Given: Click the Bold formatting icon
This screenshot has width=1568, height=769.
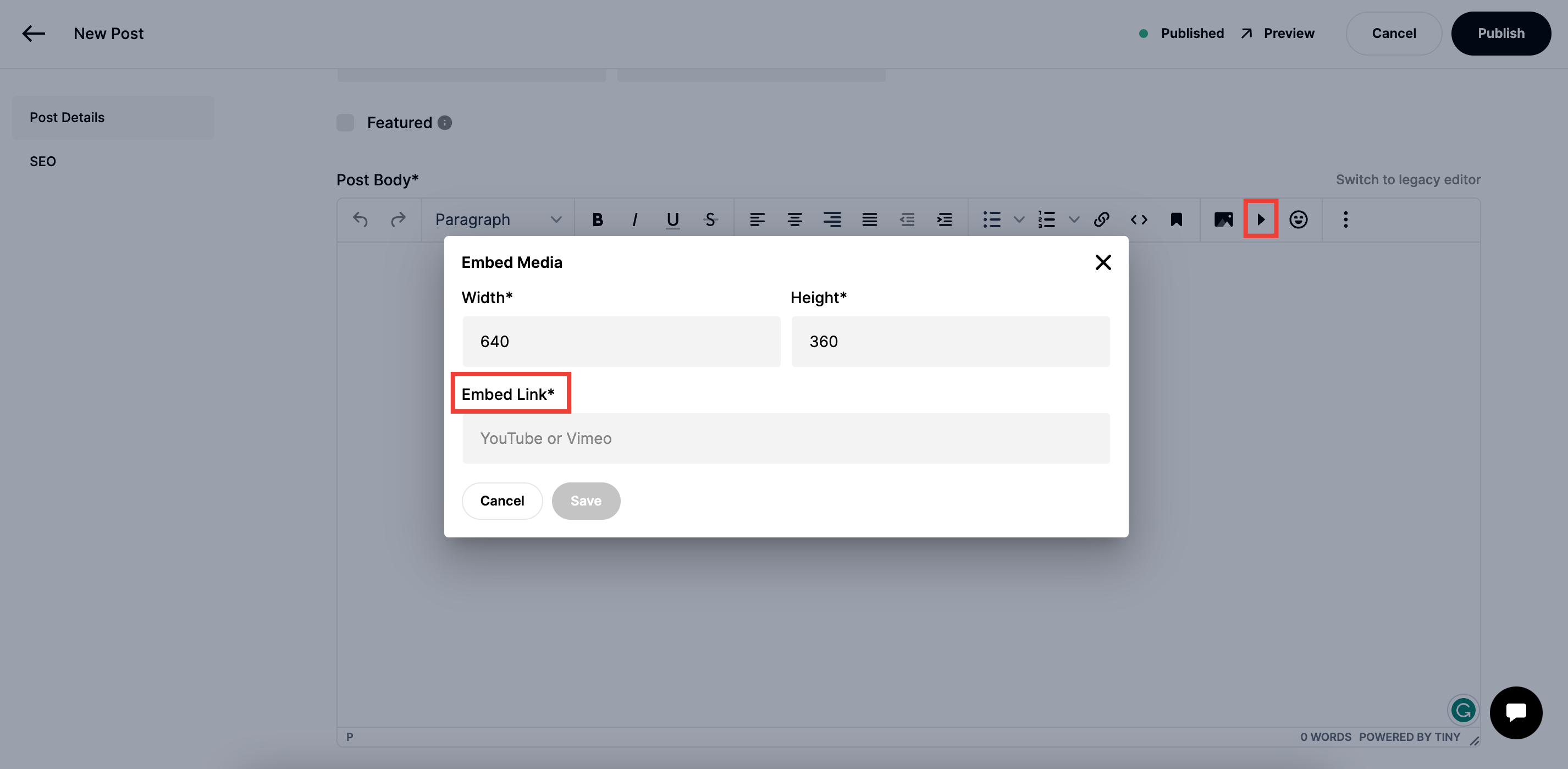Looking at the screenshot, I should 597,219.
